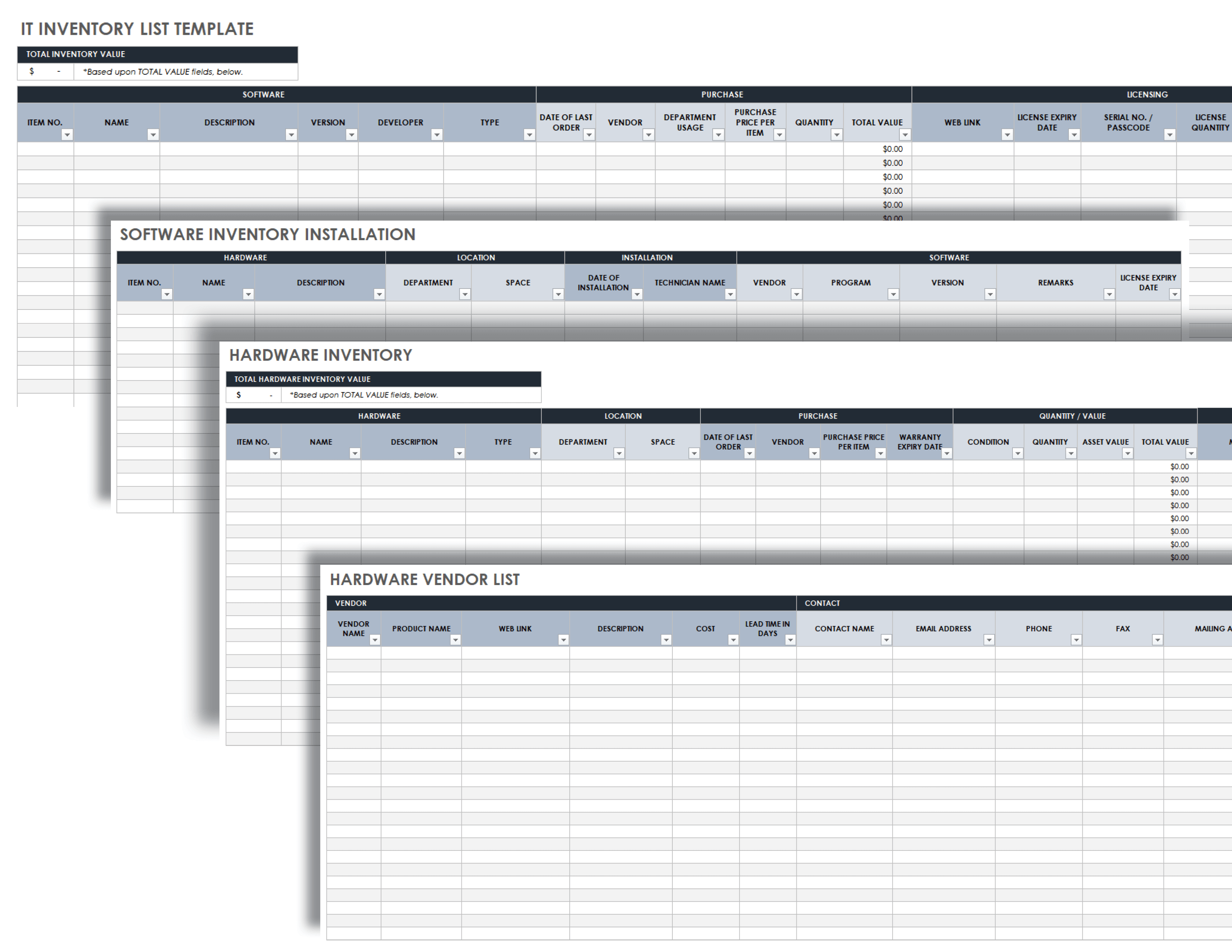Screen dimensions: 1232x952
Task: Open the PURCHASE PRICE PER ITEM filter in IT Inventory sheet
Action: pos(779,135)
